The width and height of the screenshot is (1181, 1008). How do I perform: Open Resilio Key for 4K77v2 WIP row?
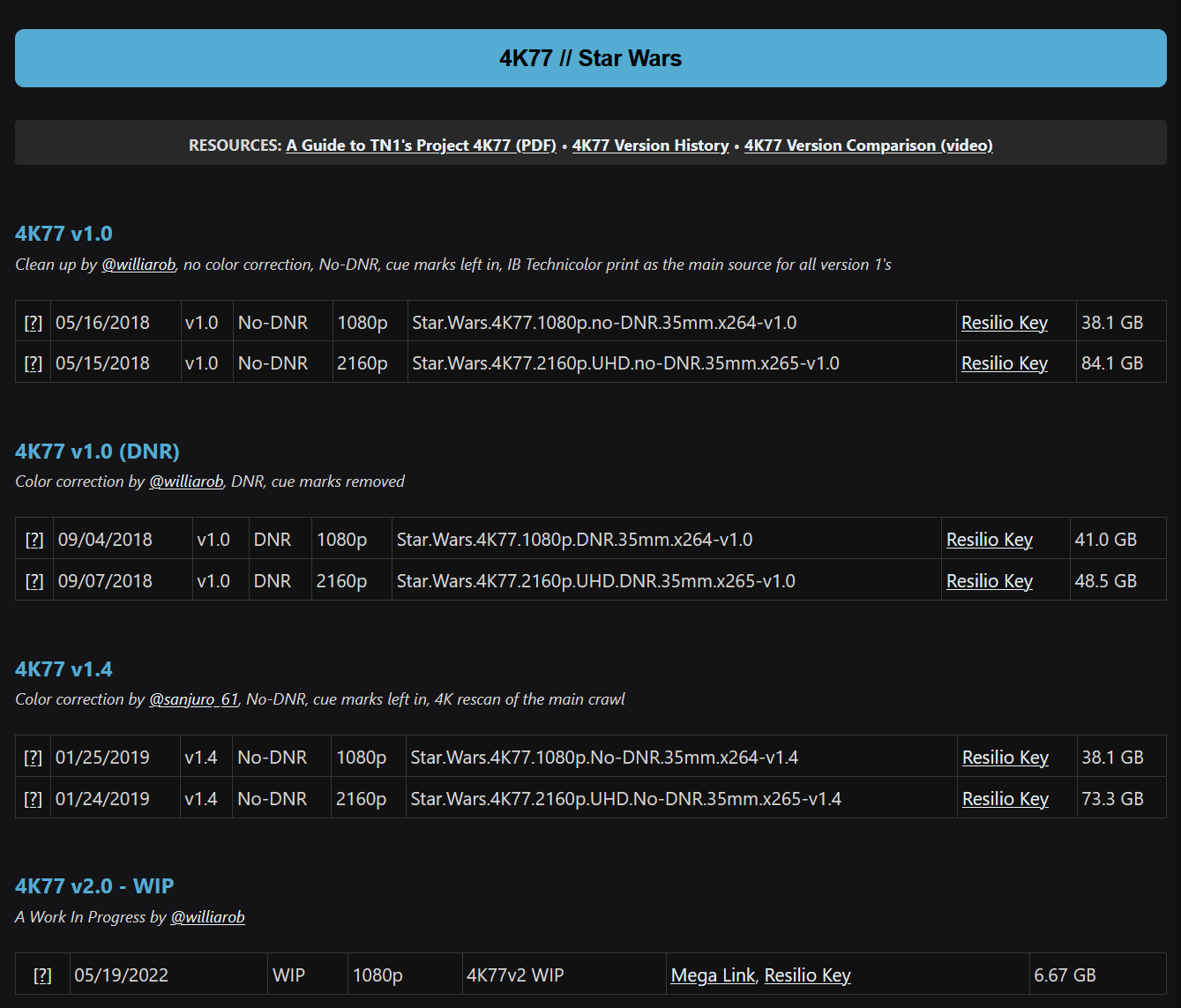click(807, 975)
